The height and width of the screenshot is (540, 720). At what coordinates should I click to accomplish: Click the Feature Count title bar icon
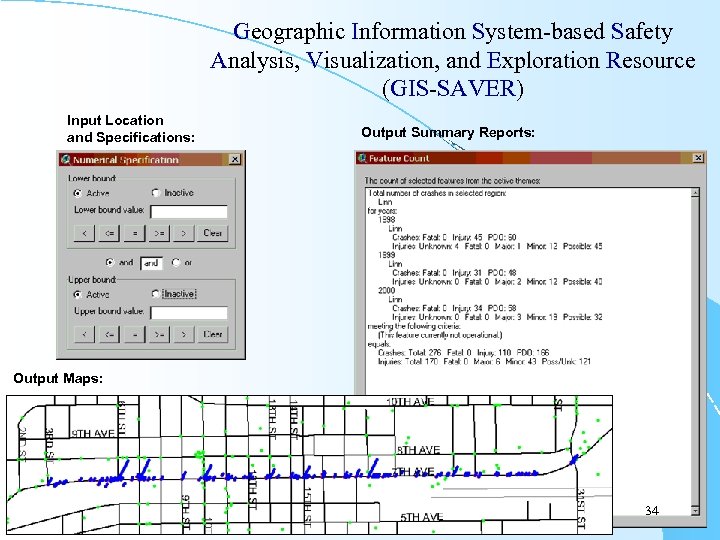coord(362,158)
